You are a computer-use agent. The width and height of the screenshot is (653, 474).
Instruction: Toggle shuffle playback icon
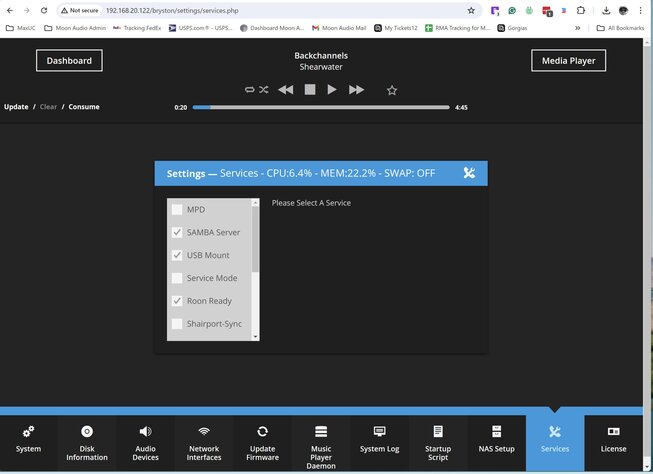click(264, 90)
